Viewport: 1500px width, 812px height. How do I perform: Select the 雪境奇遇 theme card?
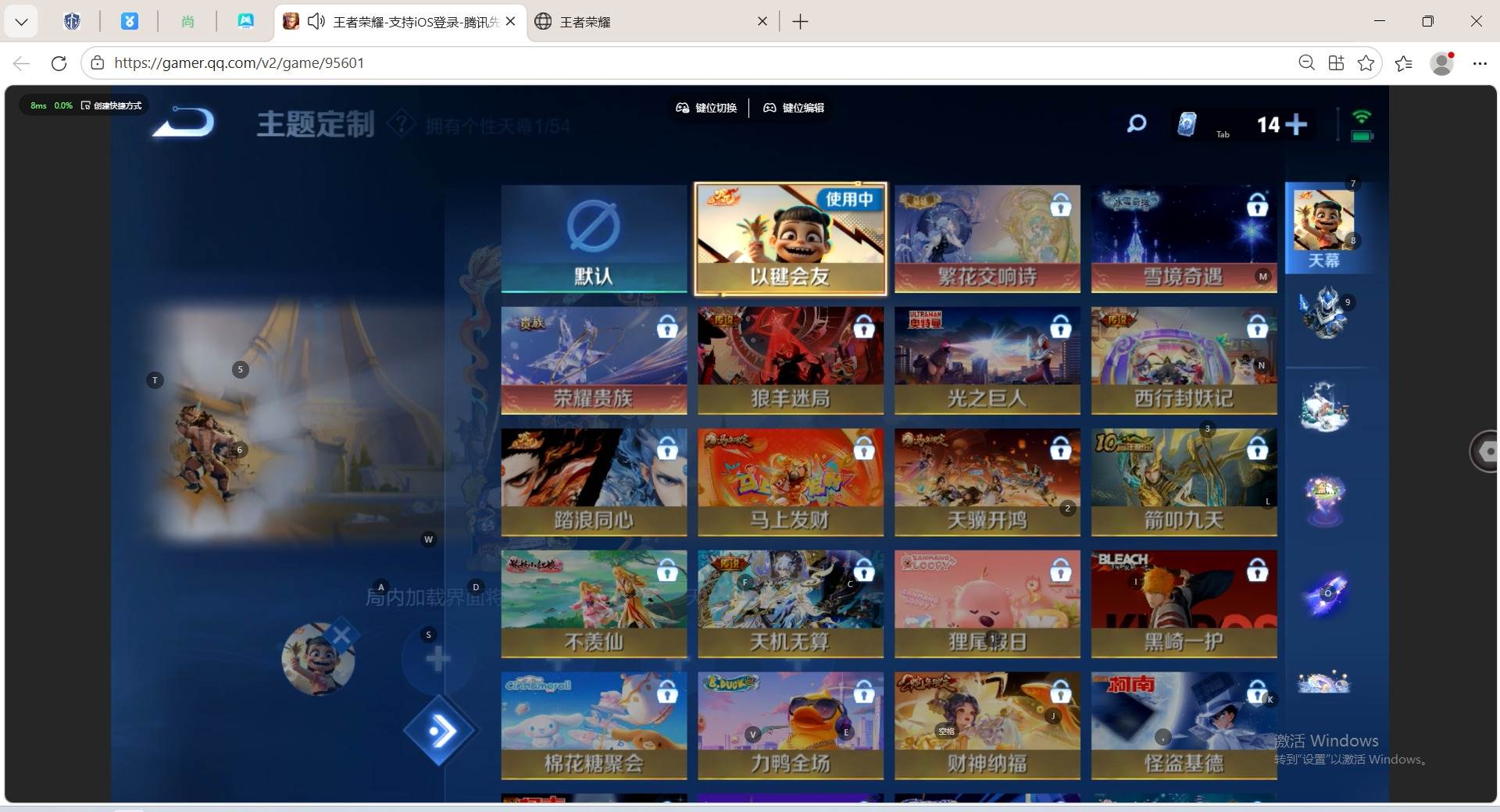tap(1184, 239)
